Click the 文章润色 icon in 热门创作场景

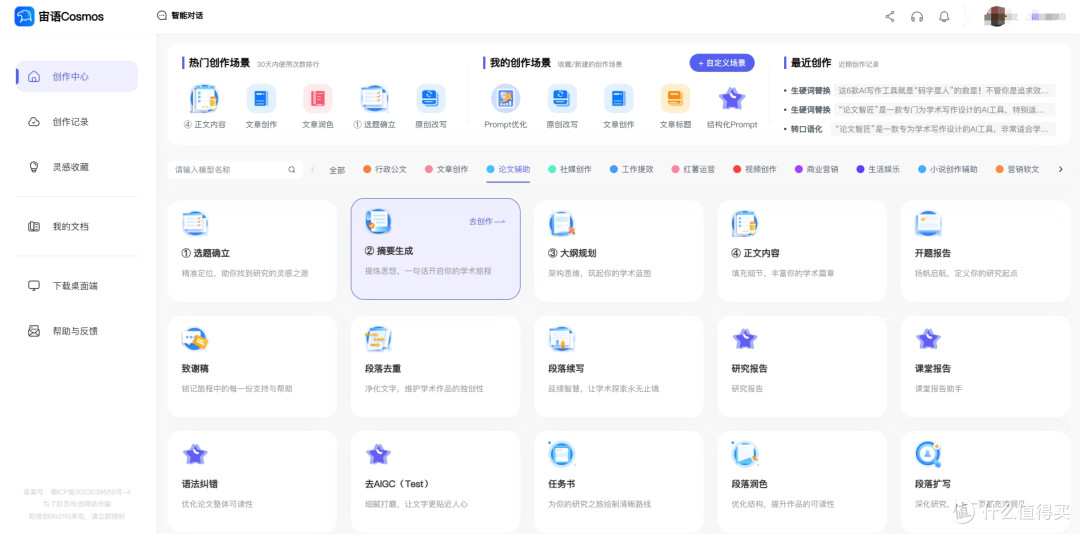pyautogui.click(x=318, y=99)
